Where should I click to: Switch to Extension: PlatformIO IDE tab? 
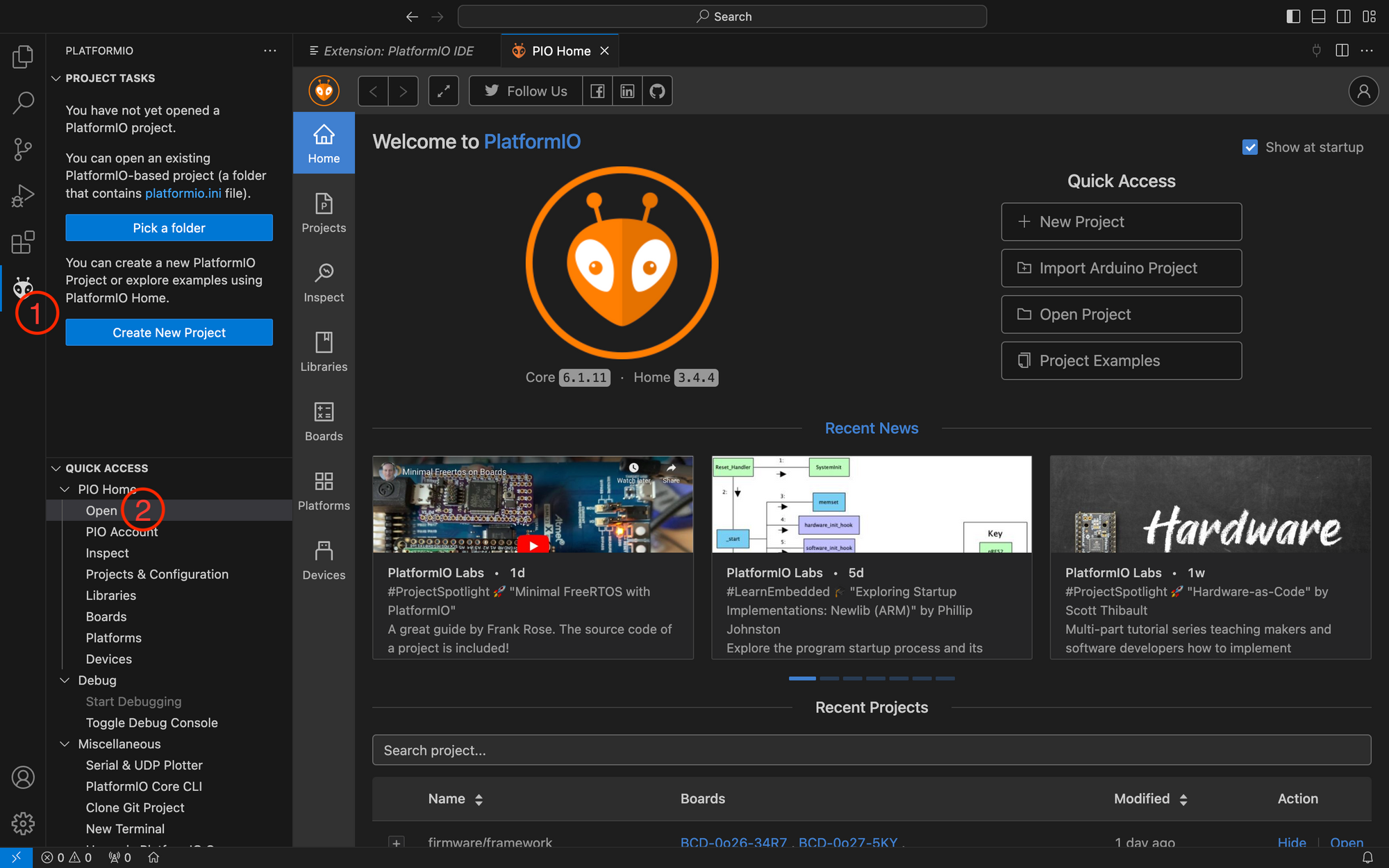pos(398,51)
